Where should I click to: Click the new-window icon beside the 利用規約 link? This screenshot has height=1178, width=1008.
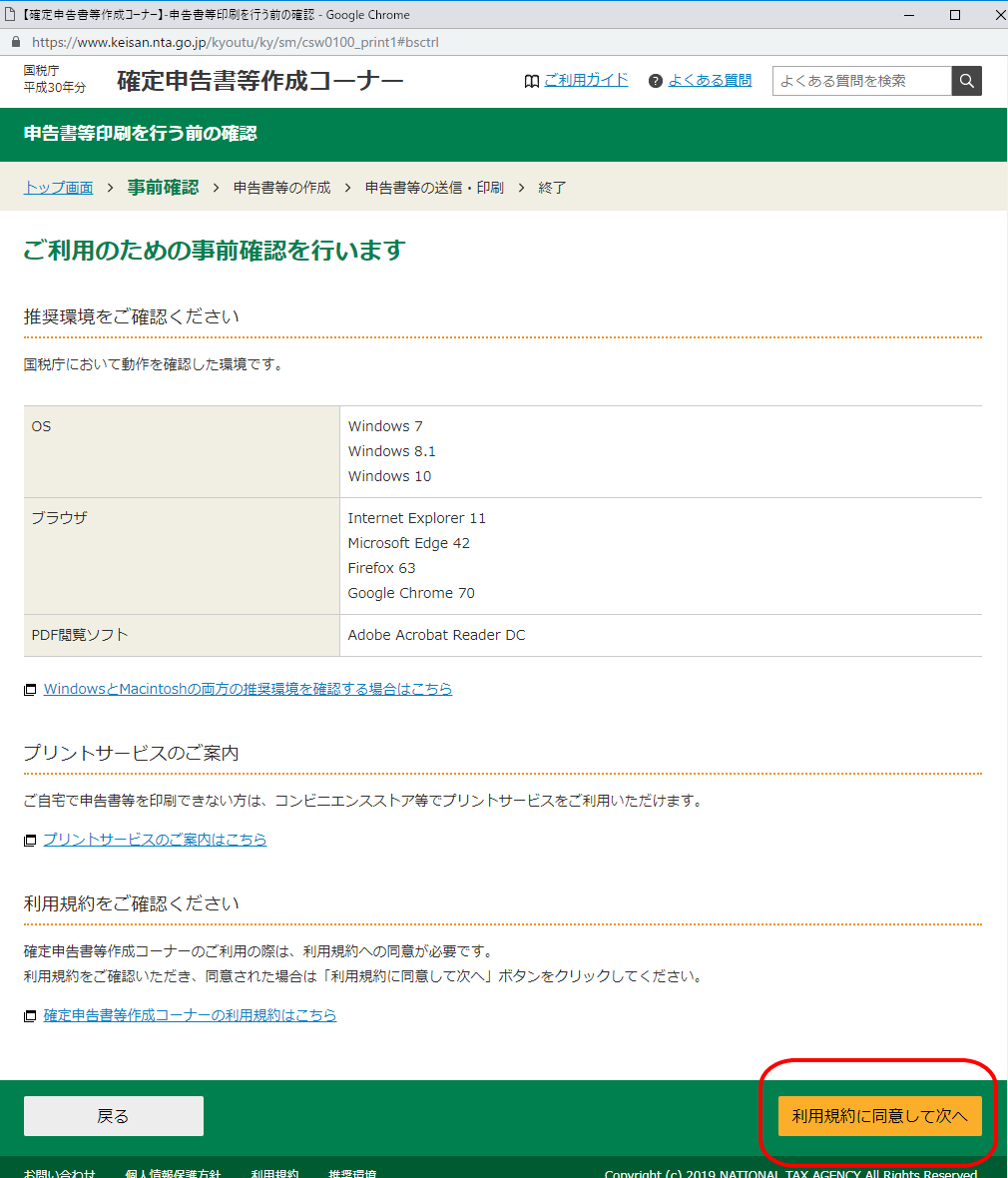click(30, 1016)
